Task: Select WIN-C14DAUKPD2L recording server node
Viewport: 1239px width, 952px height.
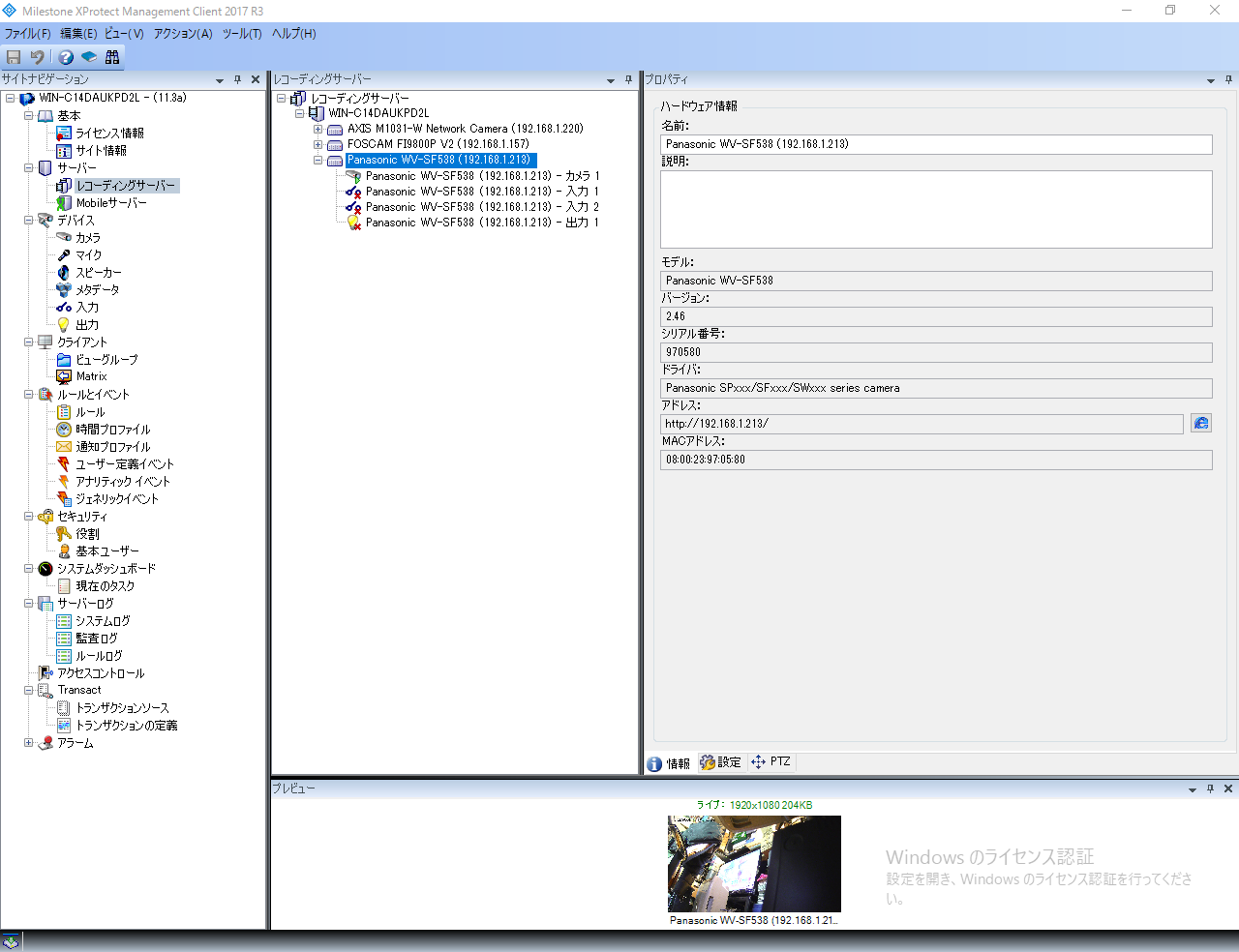Action: (x=378, y=113)
